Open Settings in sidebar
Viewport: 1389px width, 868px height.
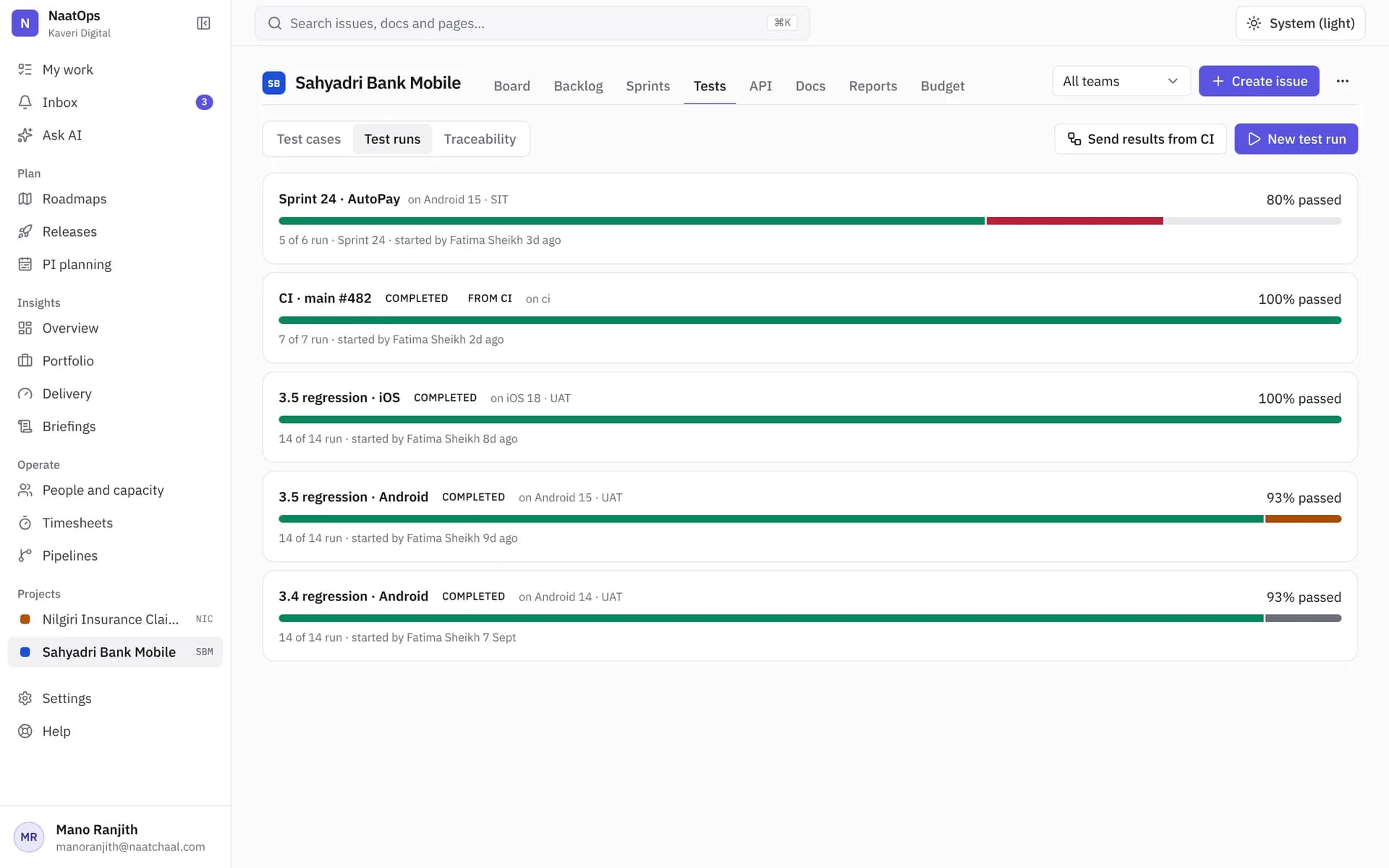tap(115, 698)
